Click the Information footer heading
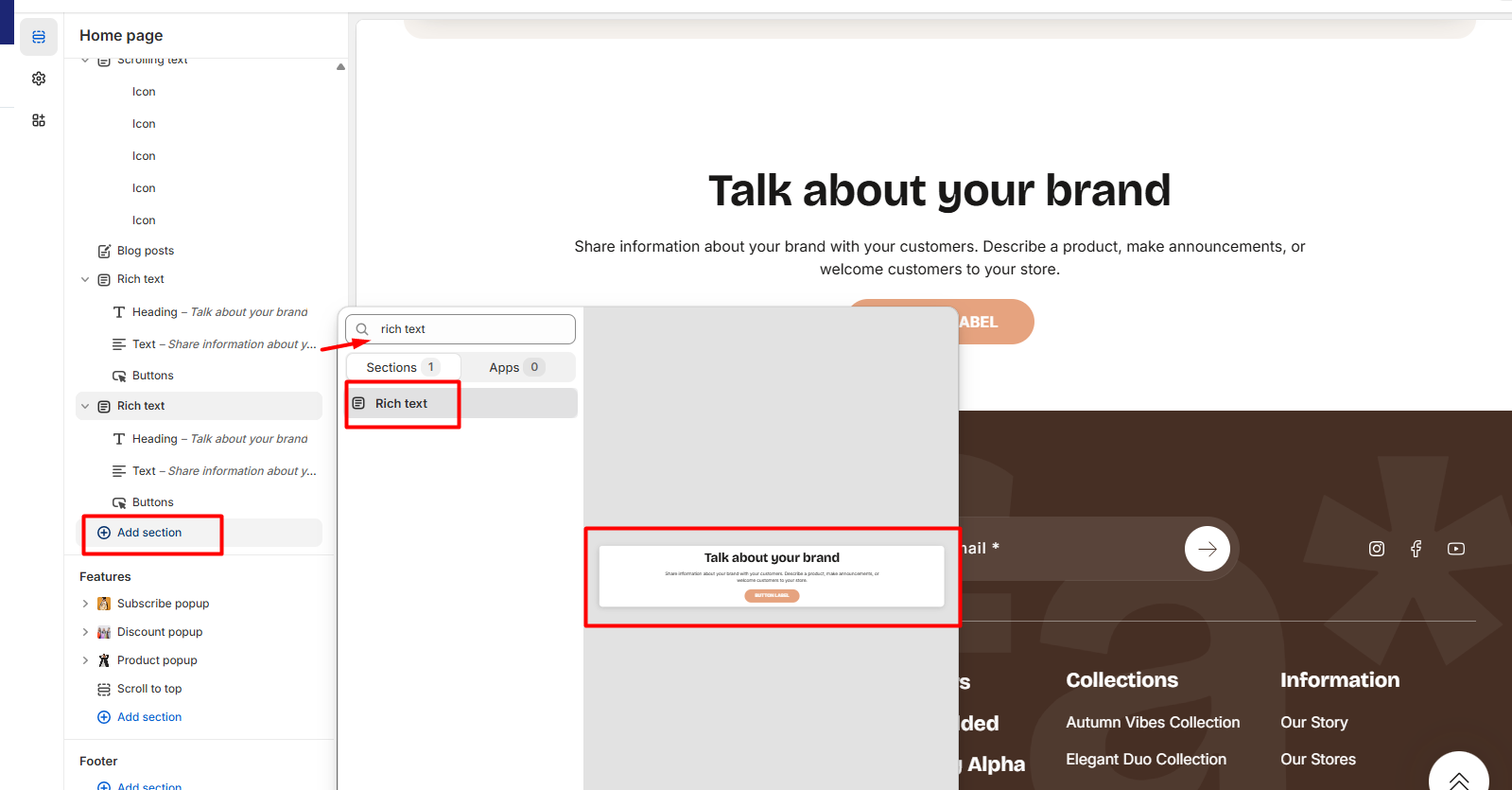 click(1340, 679)
